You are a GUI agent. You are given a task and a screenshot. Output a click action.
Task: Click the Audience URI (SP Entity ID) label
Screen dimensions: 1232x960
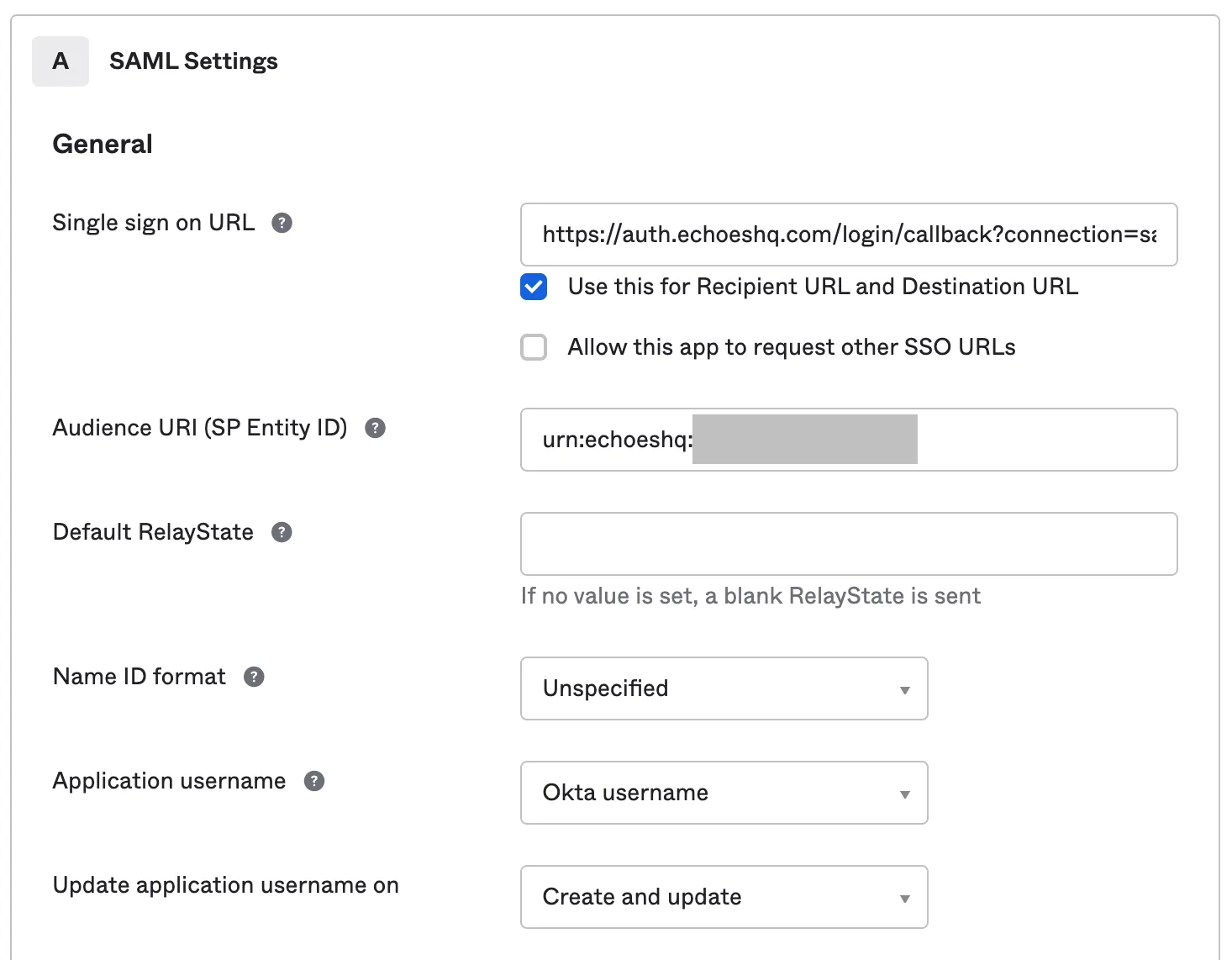(200, 428)
